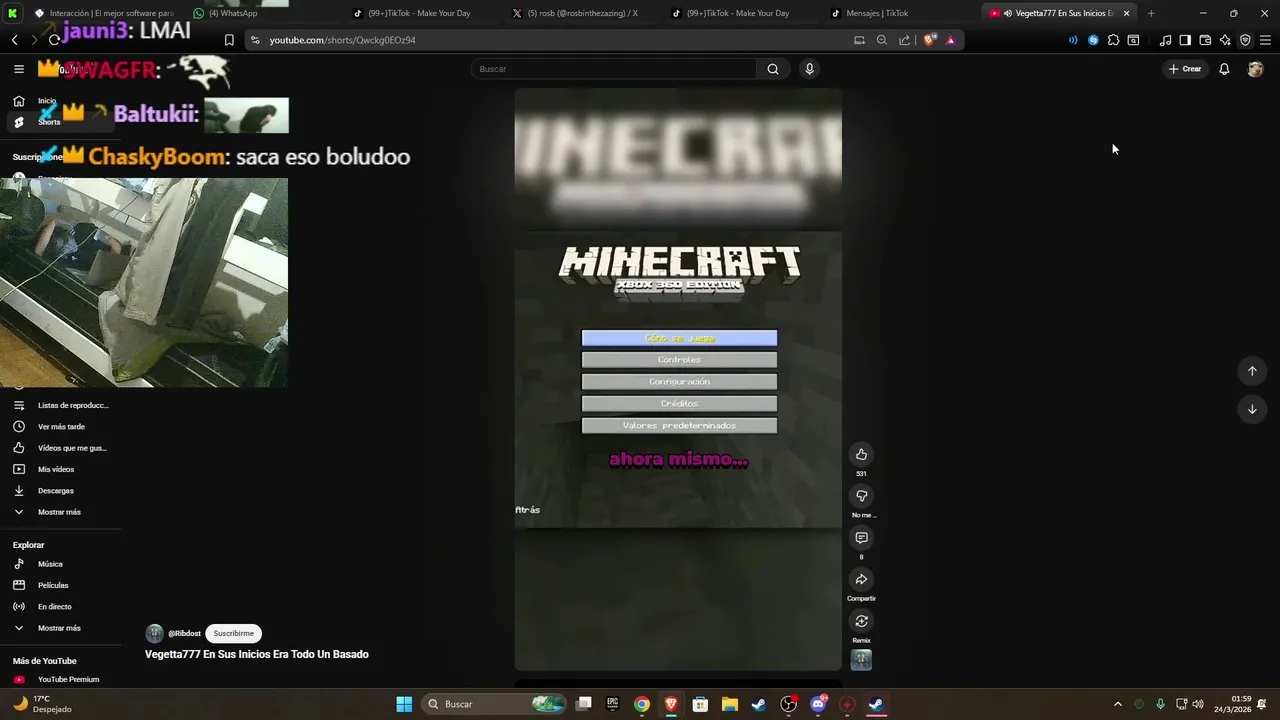Remix this Short
This screenshot has height=720, width=1280.
[861, 622]
